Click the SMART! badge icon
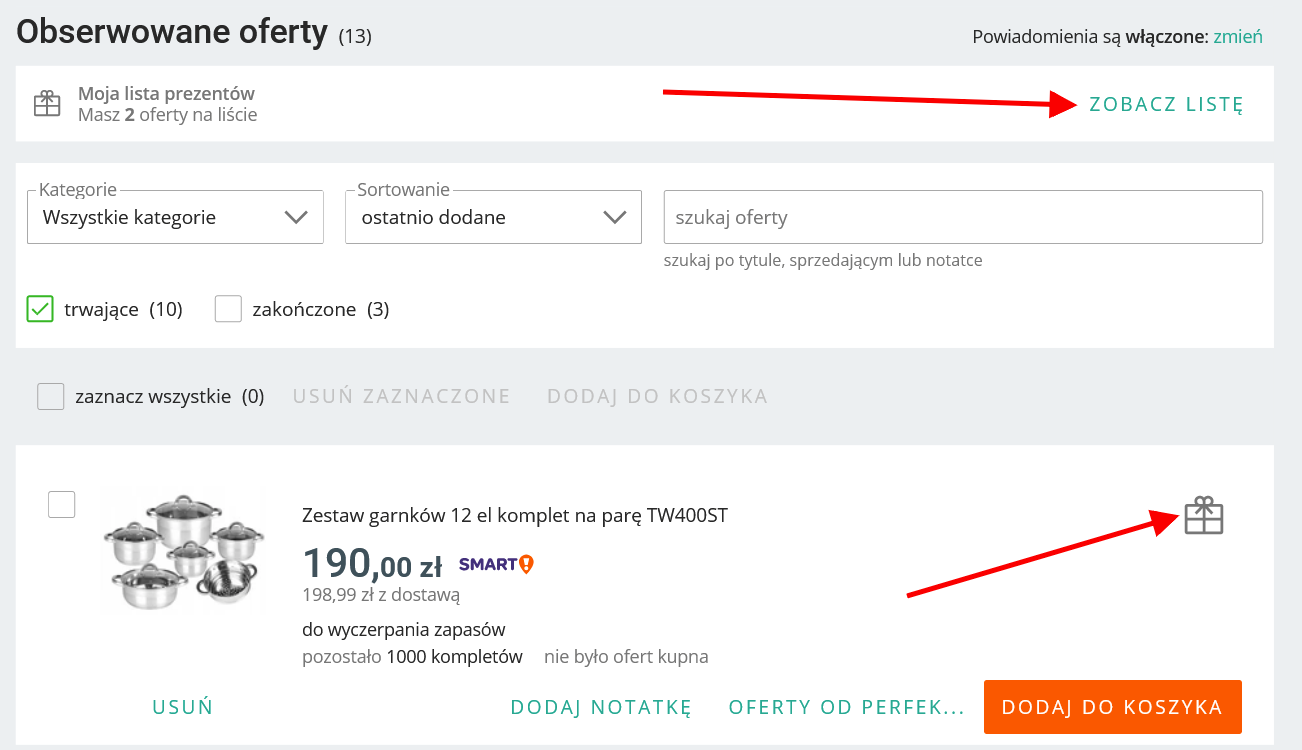This screenshot has height=750, width=1302. click(x=496, y=564)
